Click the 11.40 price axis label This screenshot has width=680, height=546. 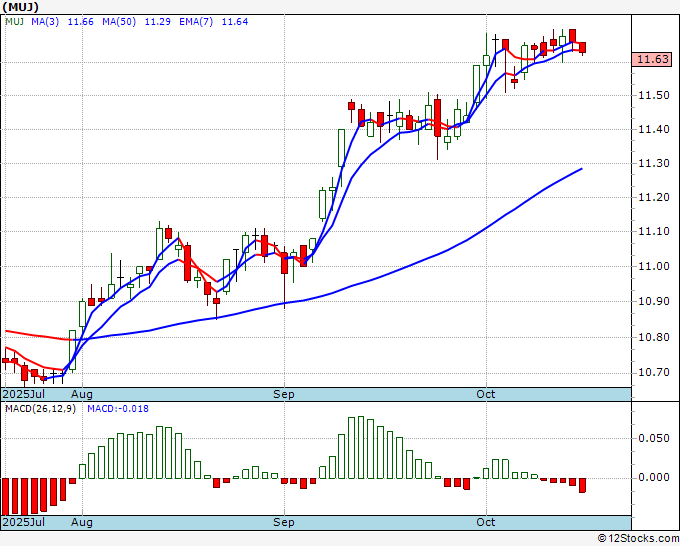654,129
